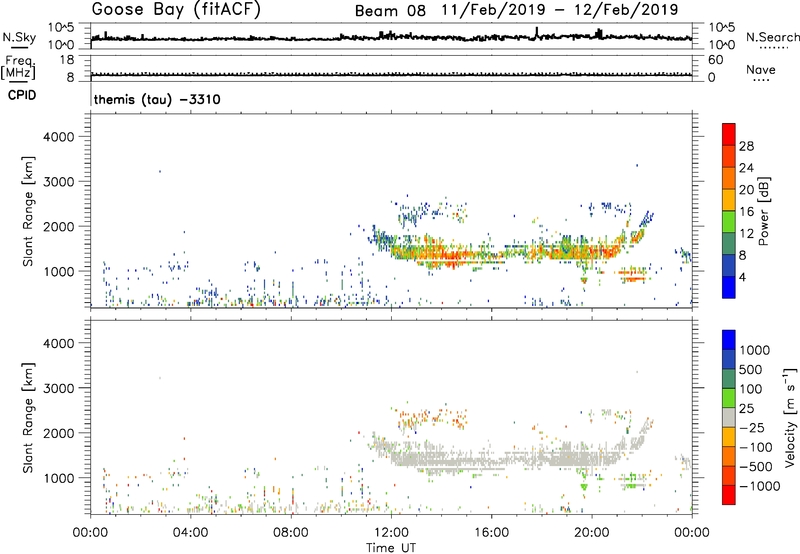Image resolution: width=800 pixels, height=554 pixels.
Task: Click the 'Beam 08' label
Action: [x=390, y=11]
